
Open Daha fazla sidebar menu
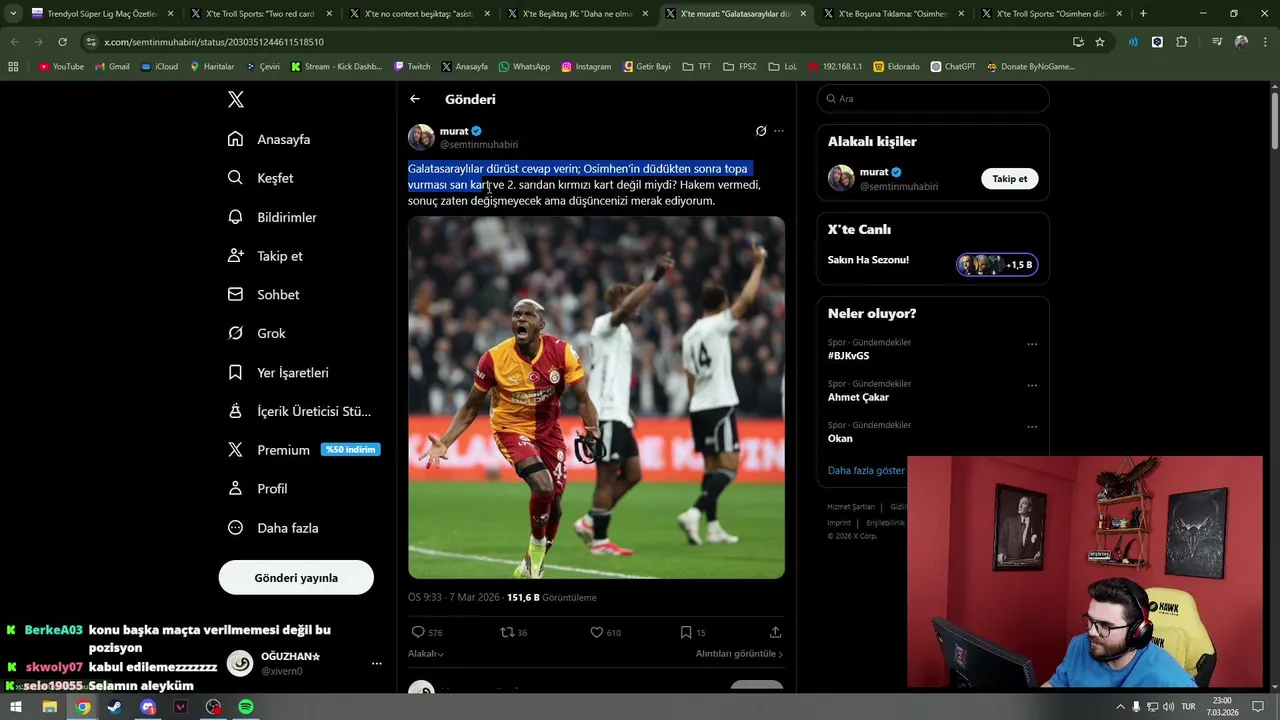(x=273, y=528)
